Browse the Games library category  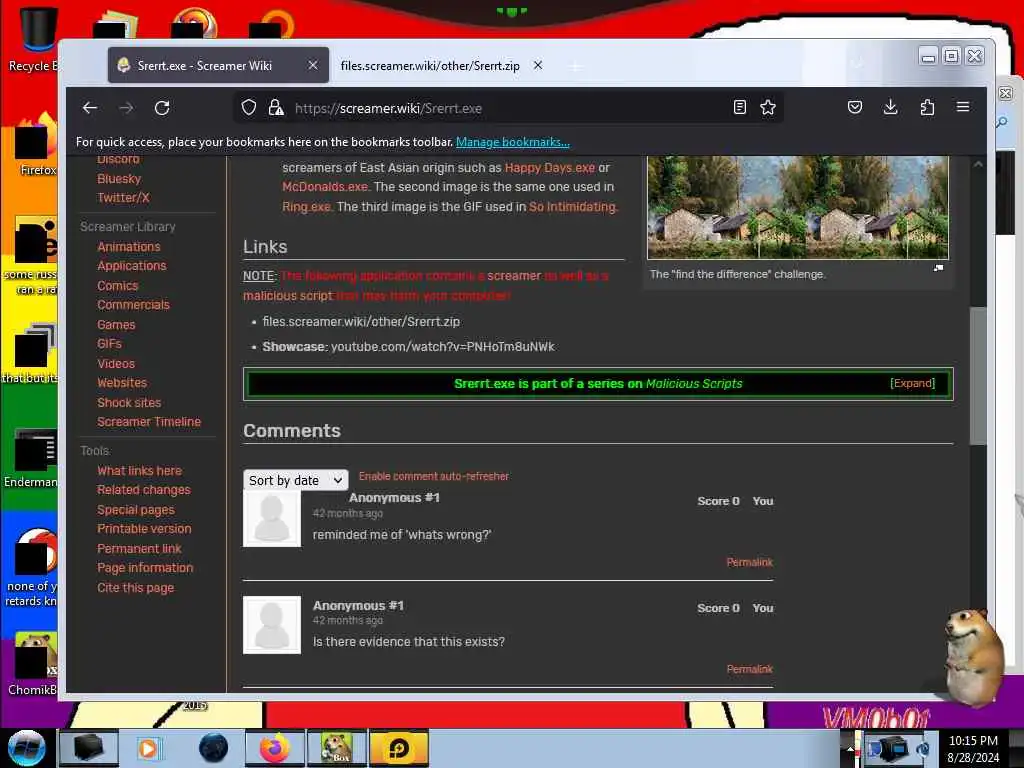tap(116, 325)
